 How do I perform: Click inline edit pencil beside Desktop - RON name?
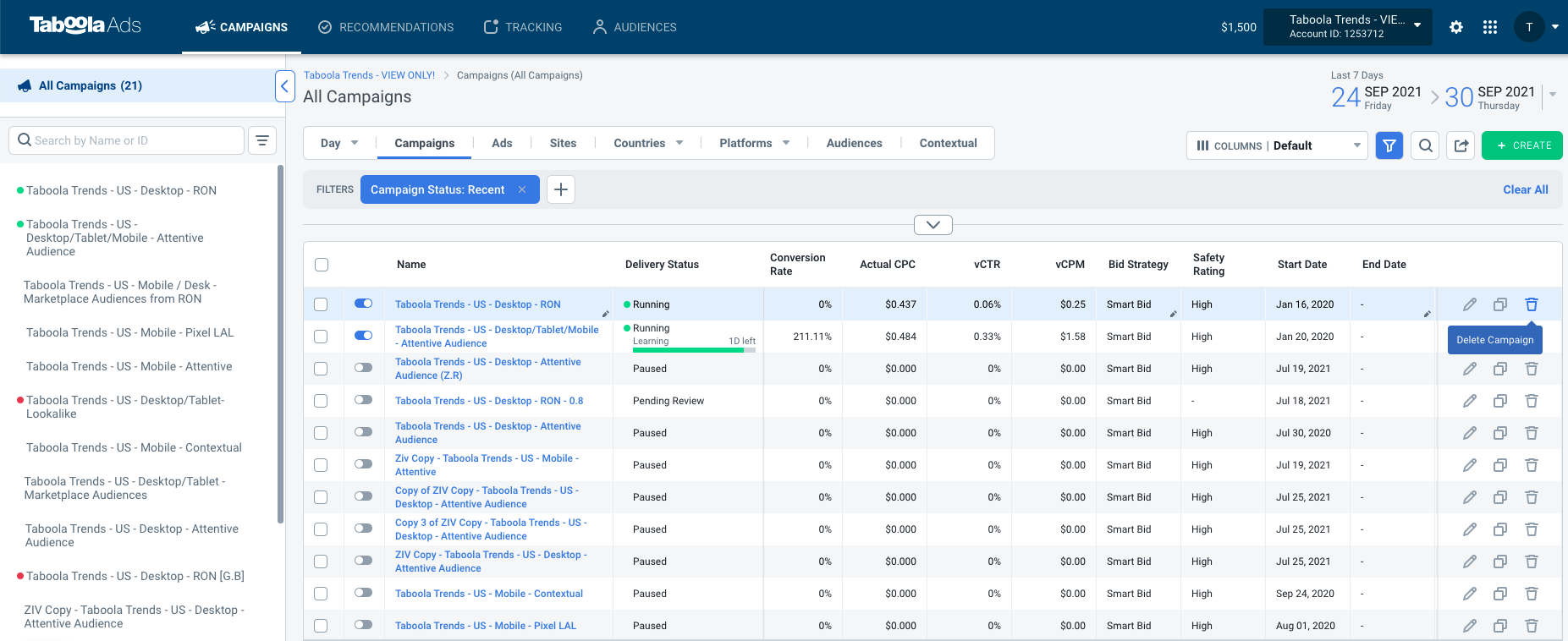pyautogui.click(x=606, y=314)
